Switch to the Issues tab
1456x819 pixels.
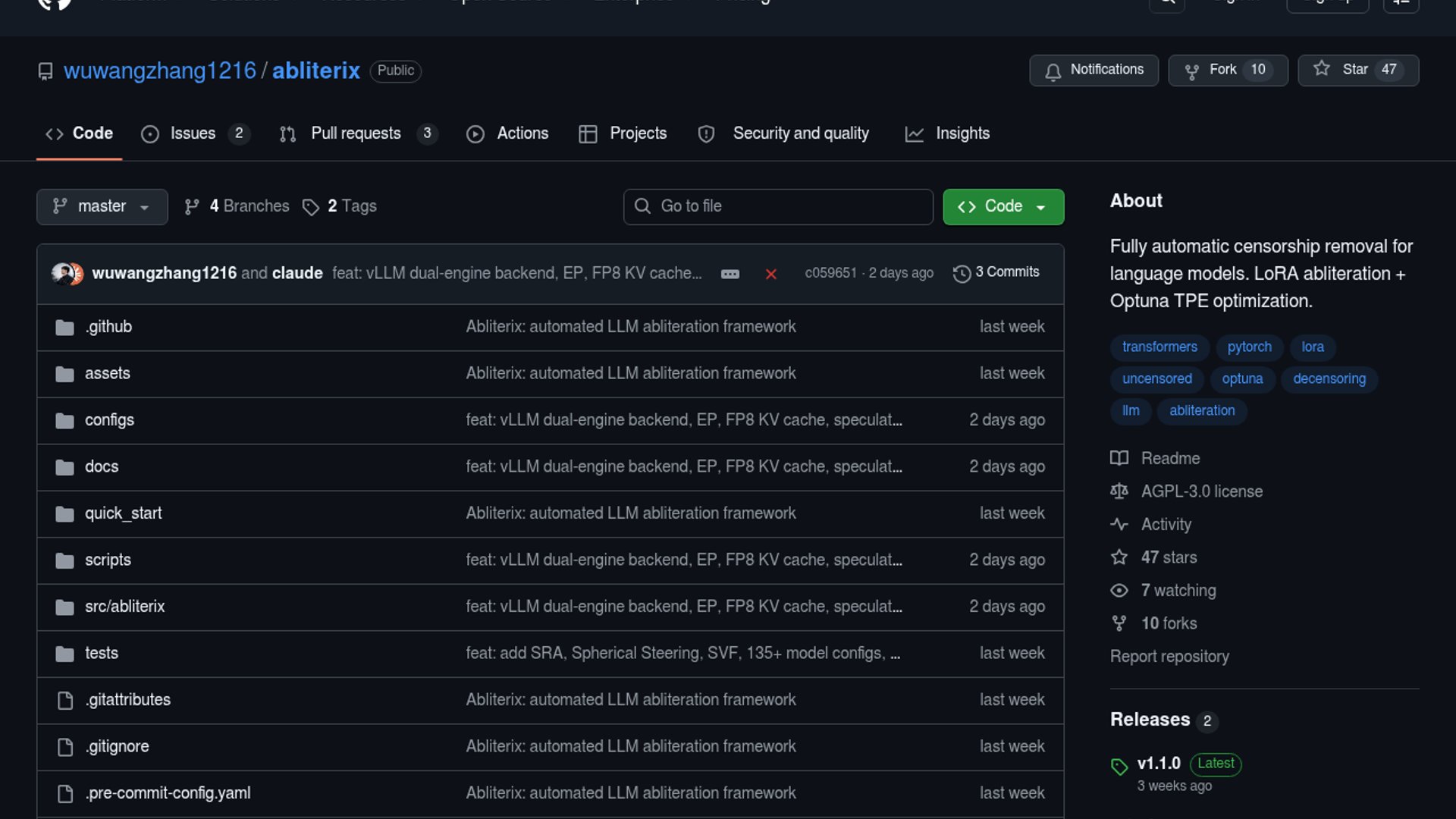pyautogui.click(x=193, y=133)
